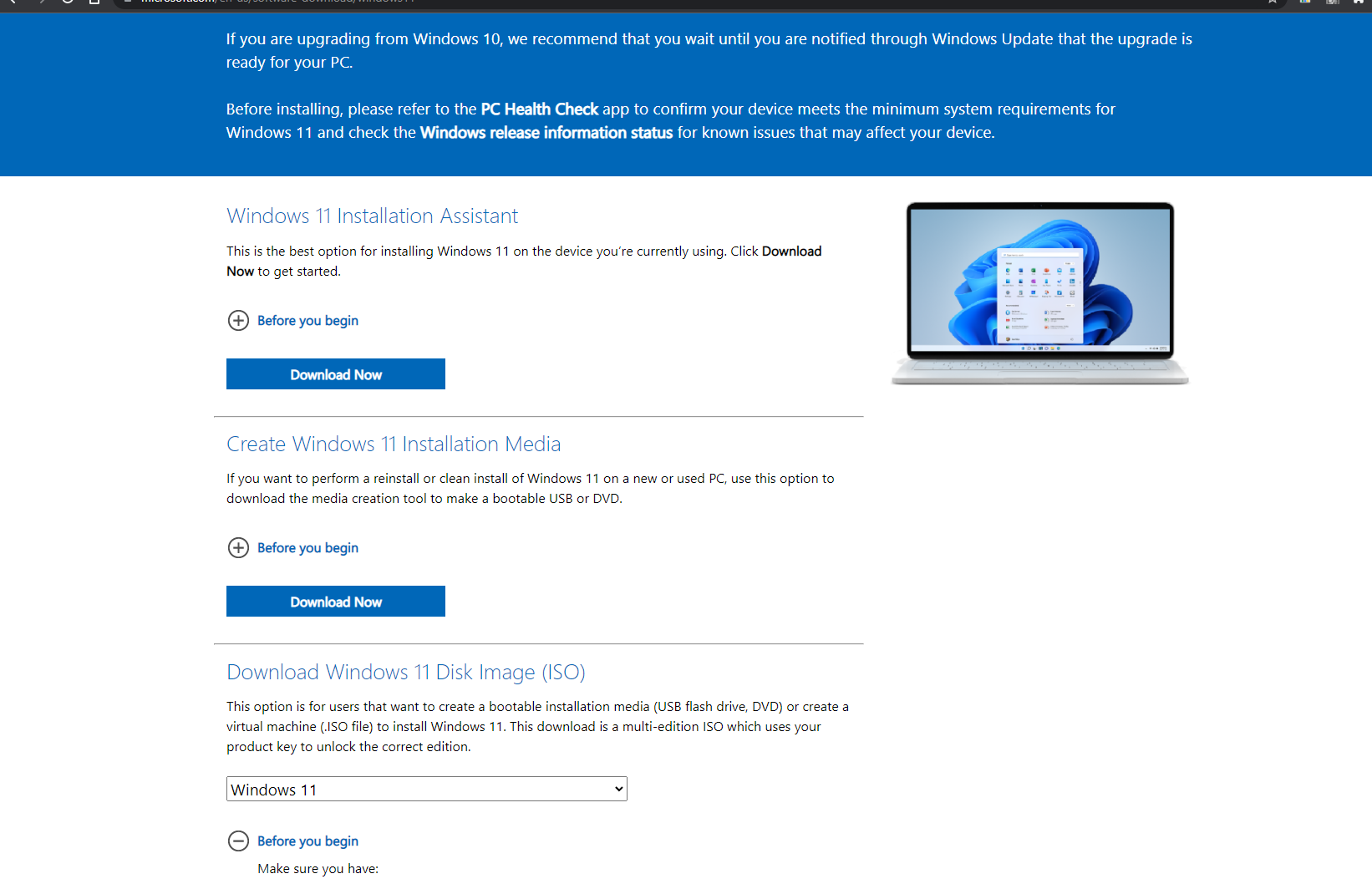Open the Windows 11 edition dropdown

[426, 790]
